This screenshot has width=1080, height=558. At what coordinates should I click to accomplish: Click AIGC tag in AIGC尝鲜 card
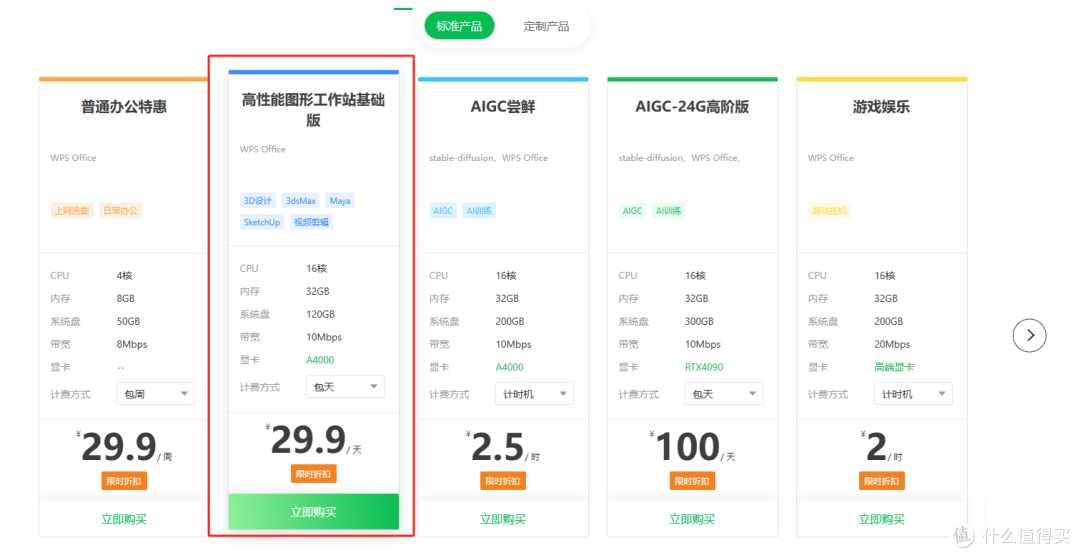pos(443,211)
